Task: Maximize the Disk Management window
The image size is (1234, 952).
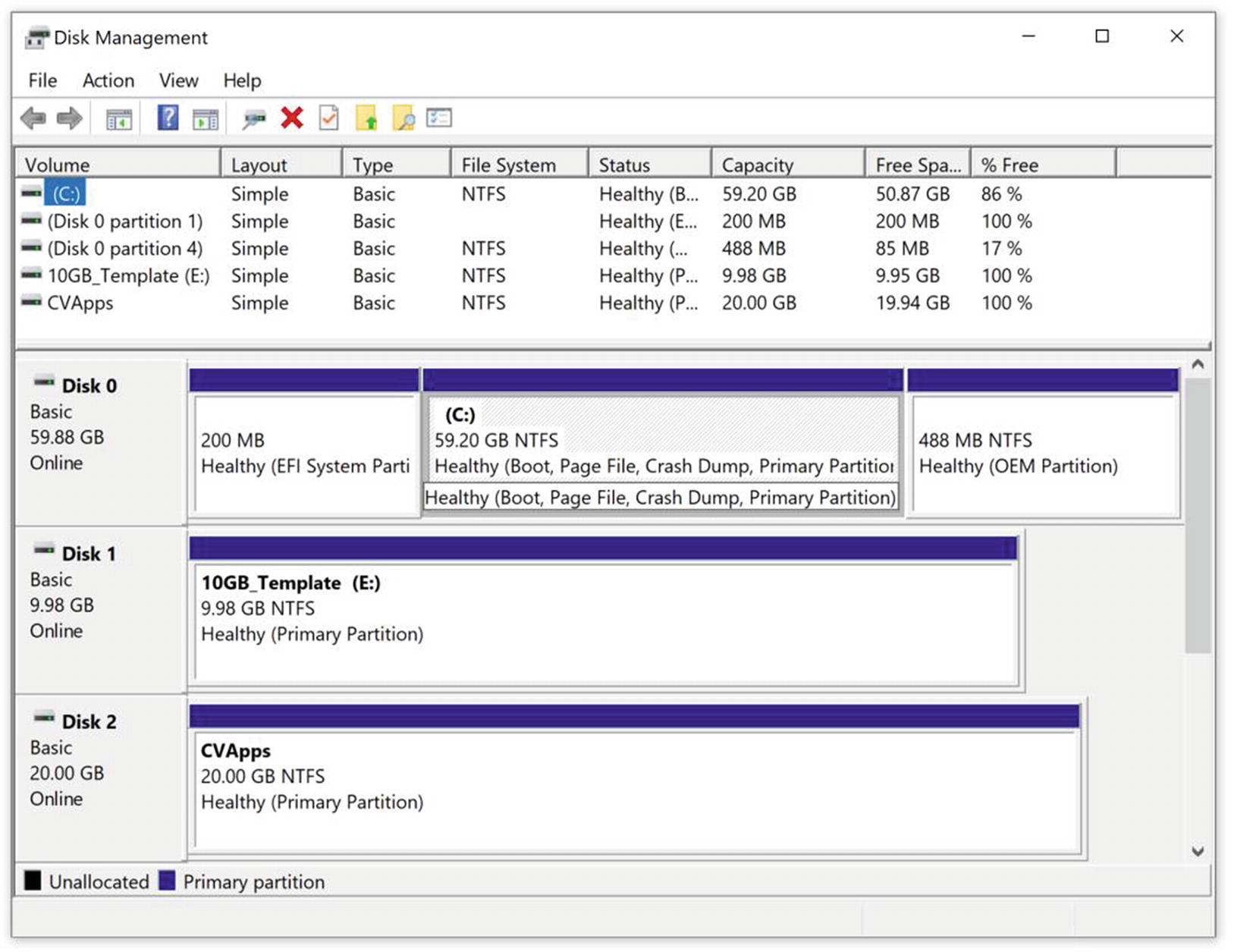Action: tap(1102, 36)
